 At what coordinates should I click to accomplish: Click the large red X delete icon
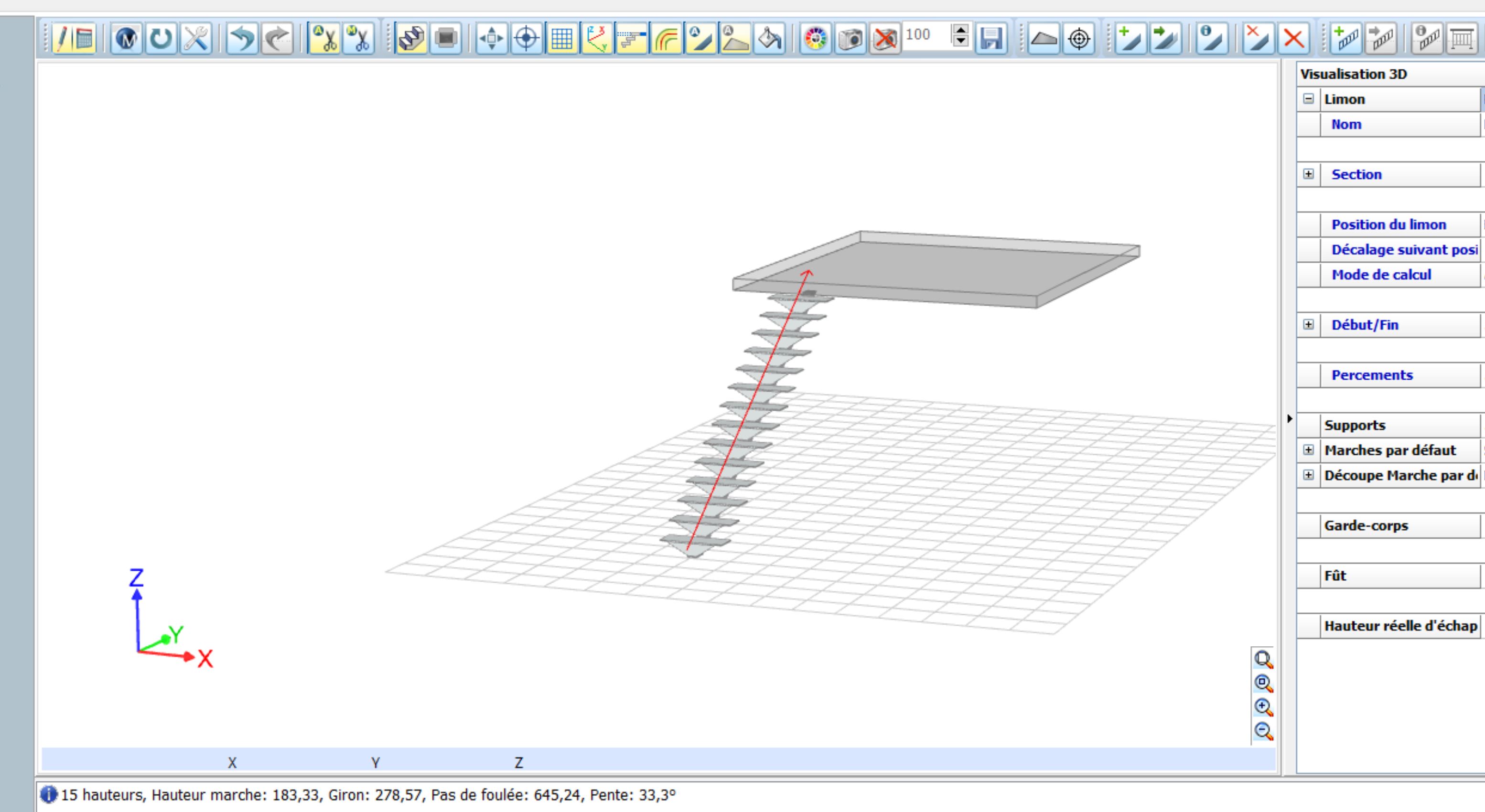pos(1293,39)
